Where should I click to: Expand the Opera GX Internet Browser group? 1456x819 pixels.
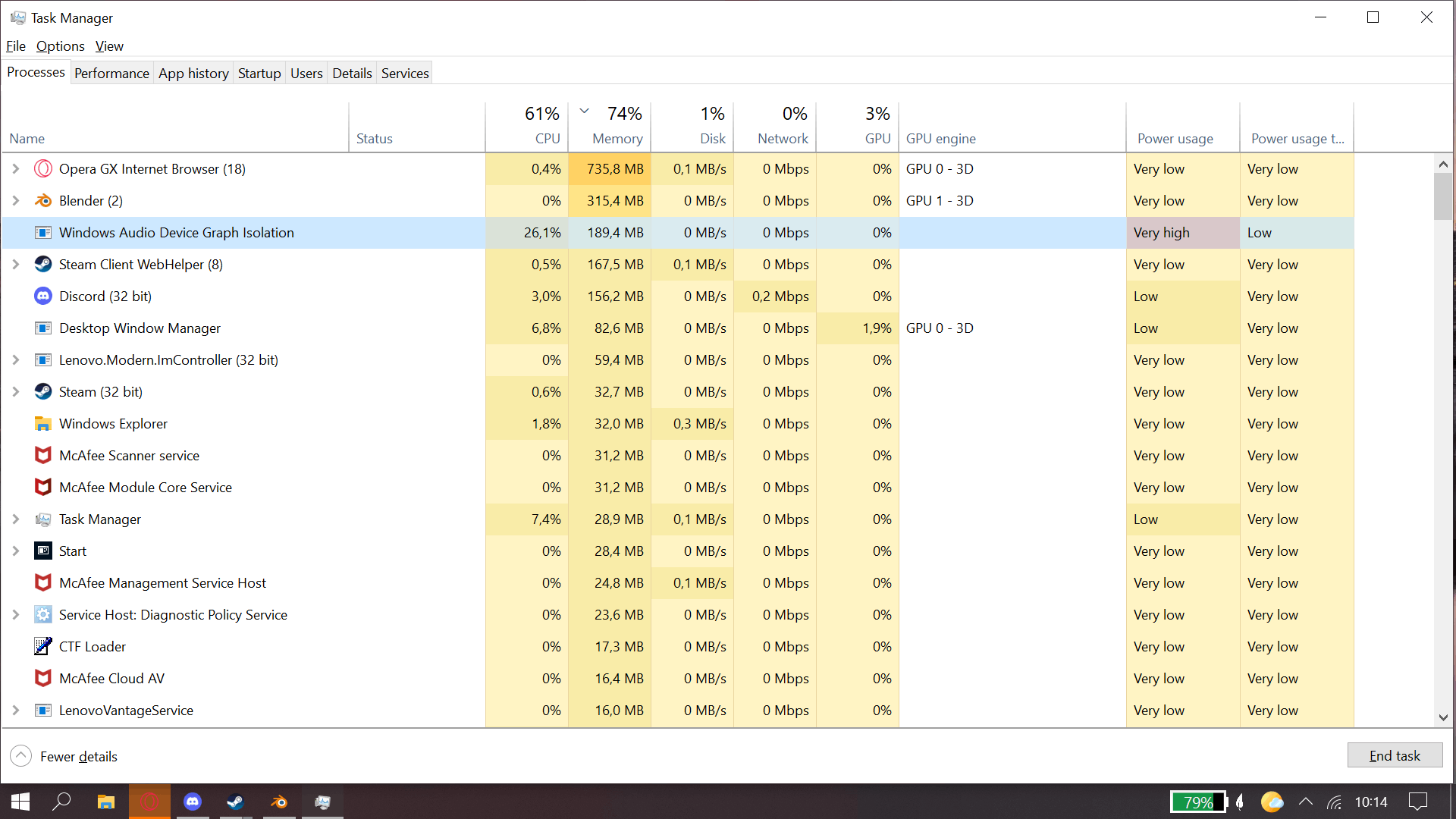point(16,169)
